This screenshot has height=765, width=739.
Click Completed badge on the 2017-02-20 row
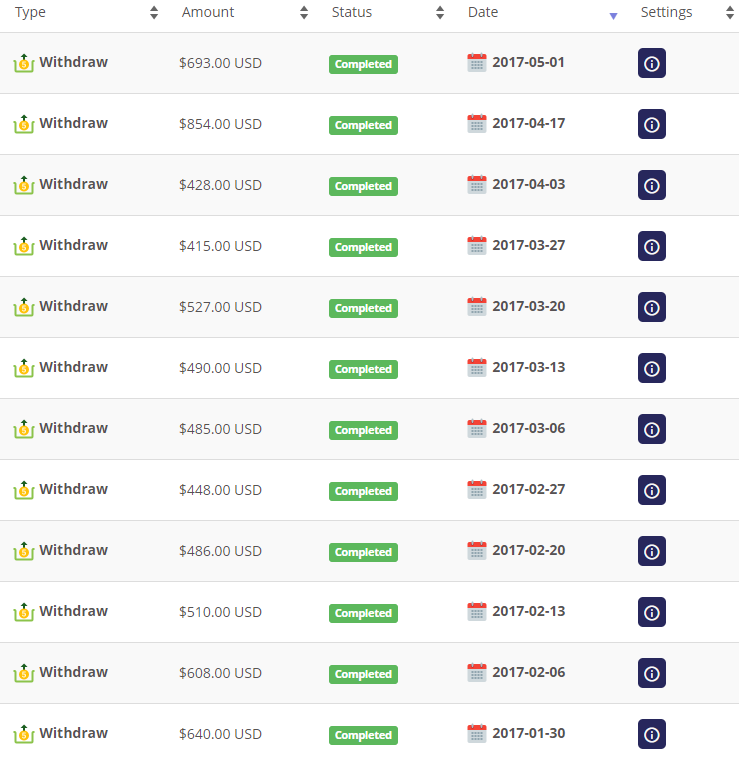tap(363, 552)
